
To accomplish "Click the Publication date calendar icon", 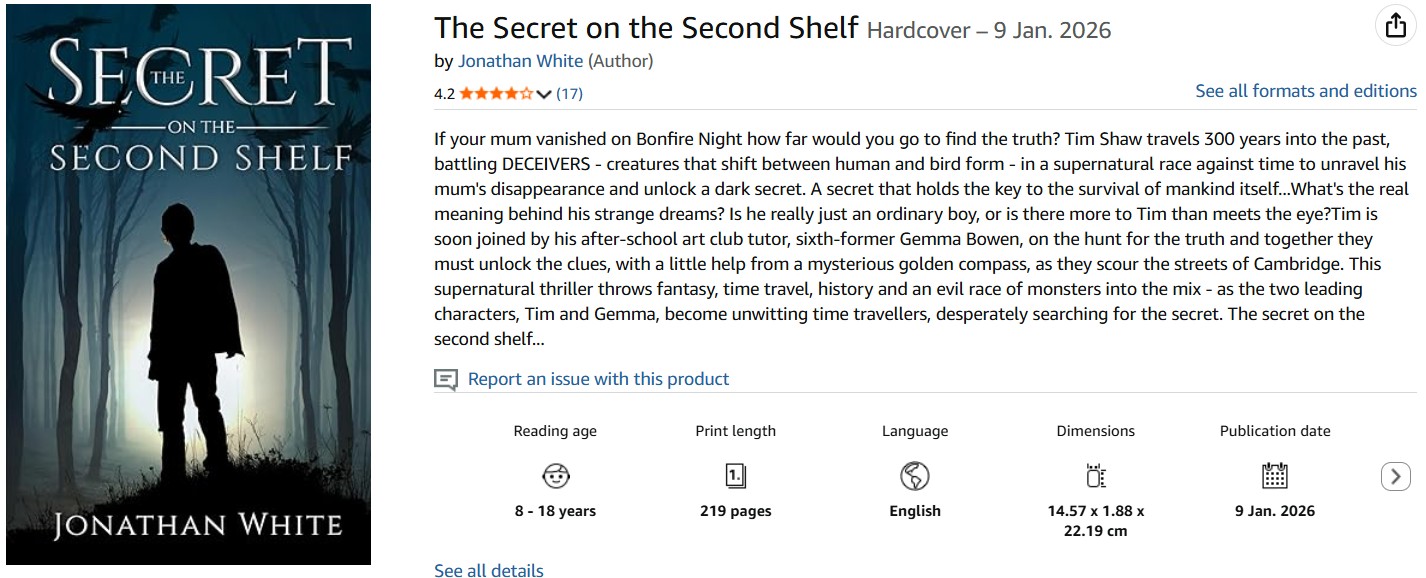I will [1275, 476].
